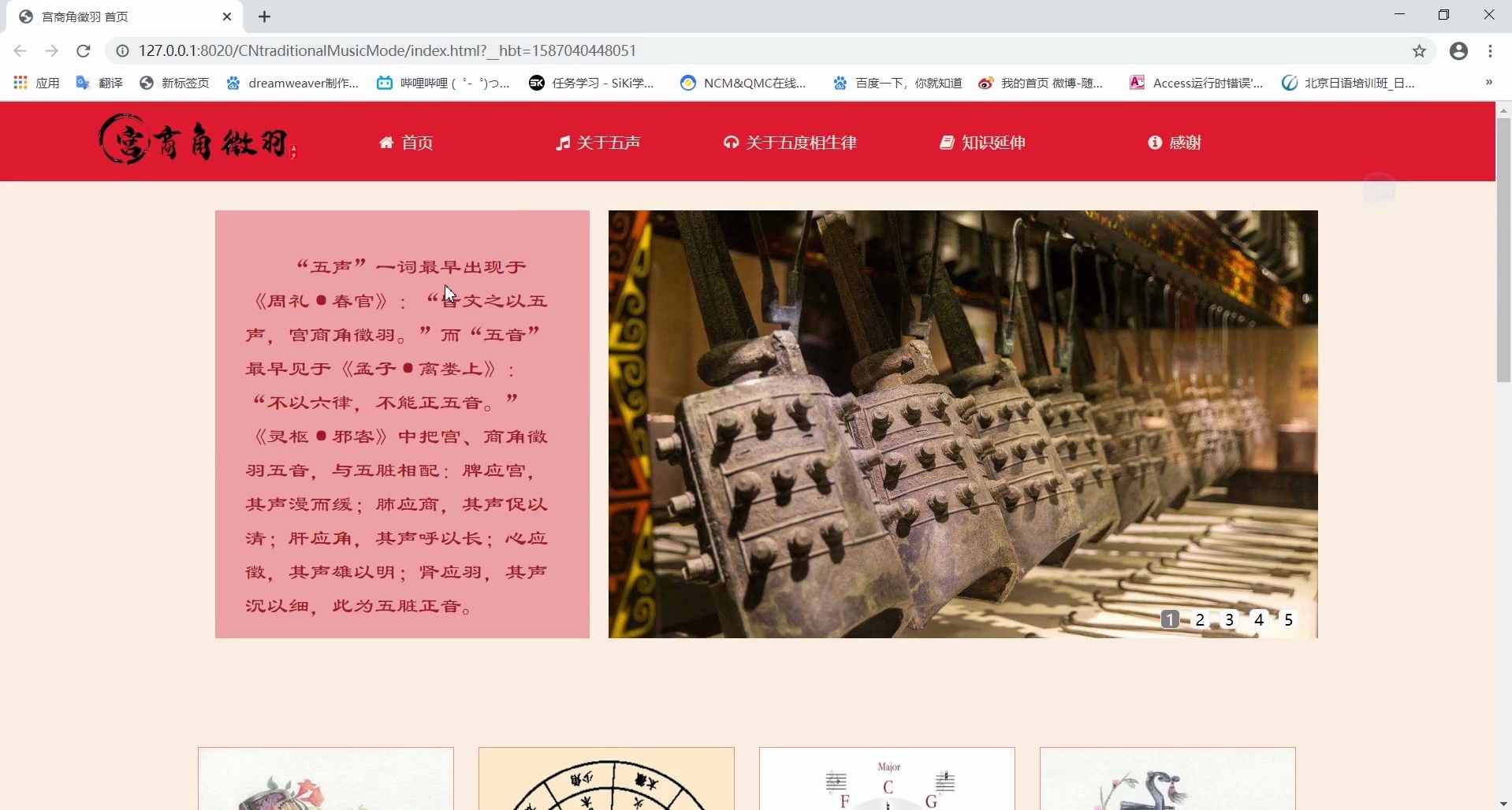The width and height of the screenshot is (1512, 810).
Task: Open a new tab with plus button
Action: pyautogui.click(x=265, y=17)
